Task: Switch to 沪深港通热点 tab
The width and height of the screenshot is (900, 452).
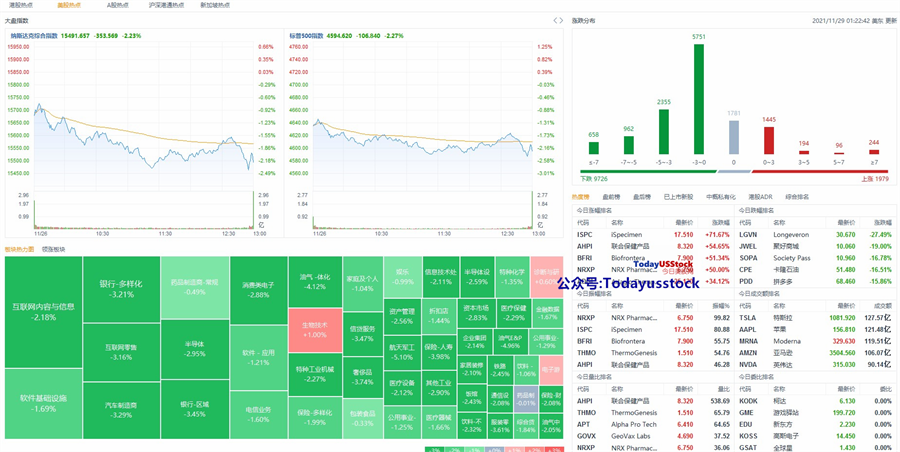Action: click(x=166, y=5)
